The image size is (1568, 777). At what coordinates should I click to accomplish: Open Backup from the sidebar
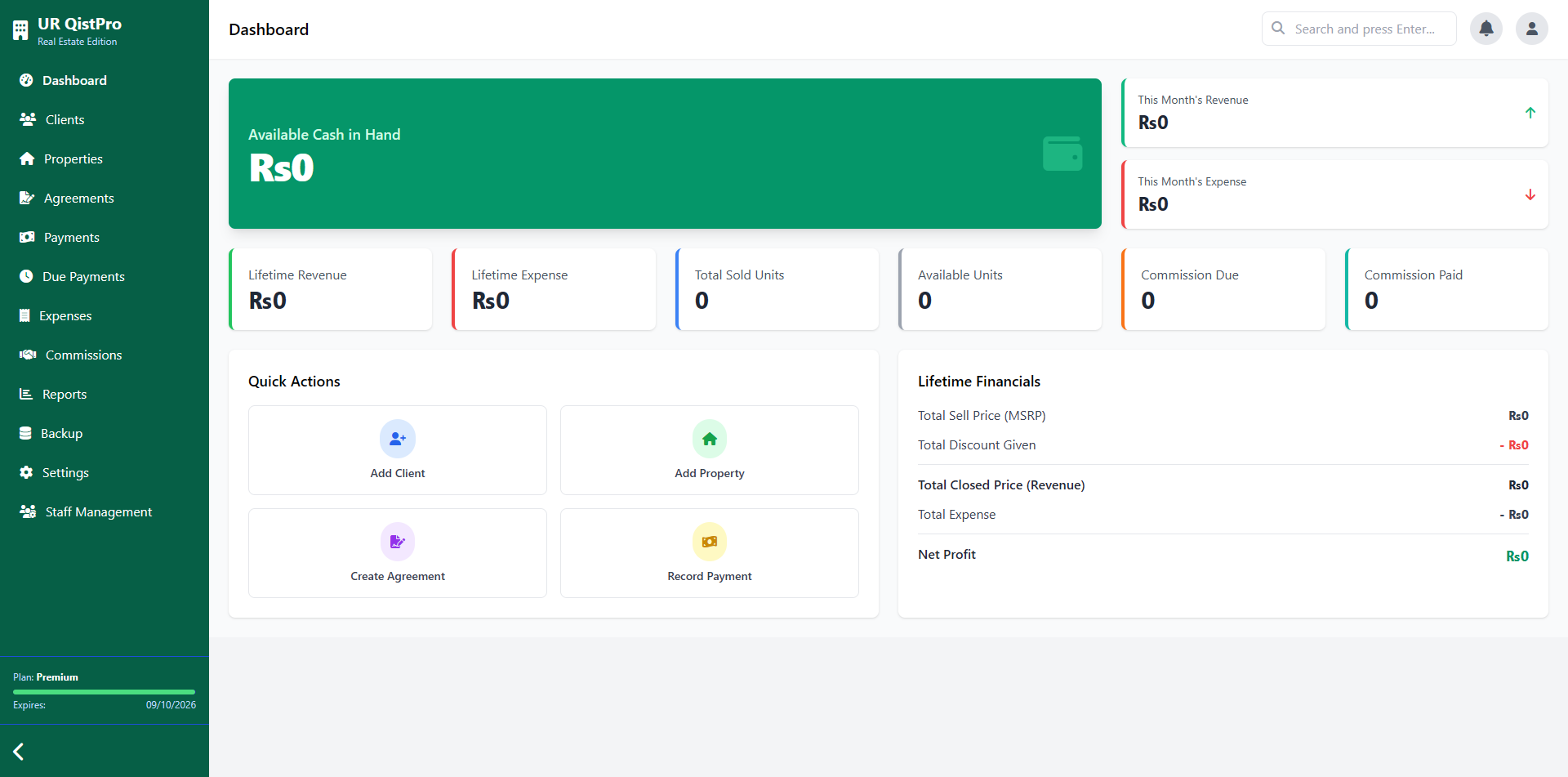tap(63, 433)
